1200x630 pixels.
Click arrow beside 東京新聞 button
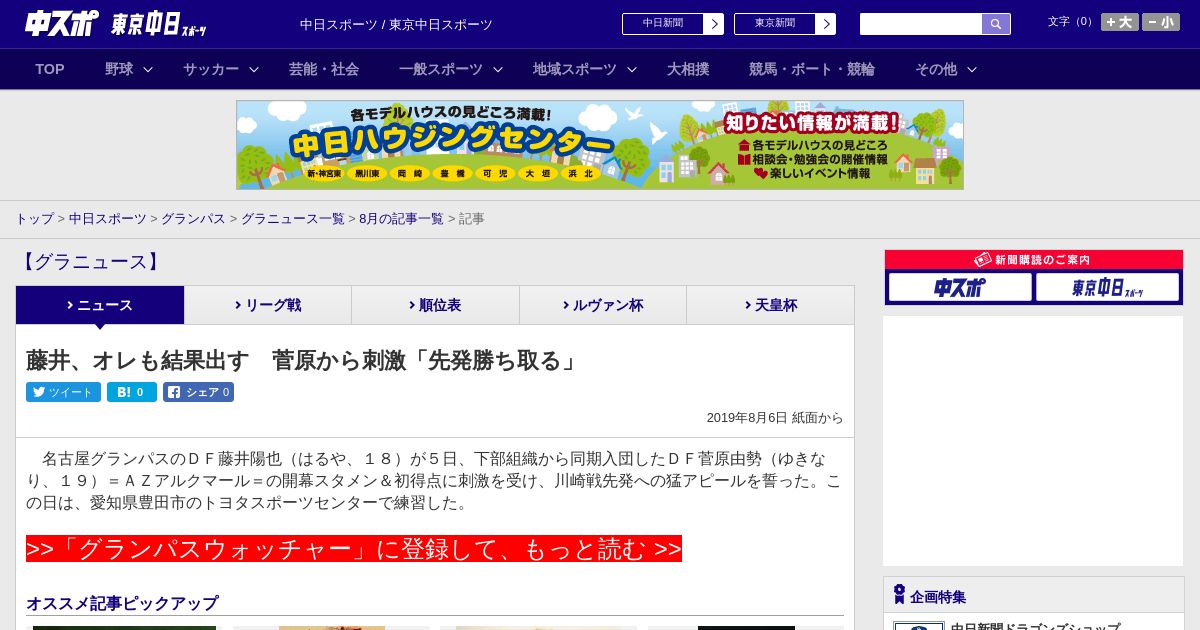tap(826, 24)
